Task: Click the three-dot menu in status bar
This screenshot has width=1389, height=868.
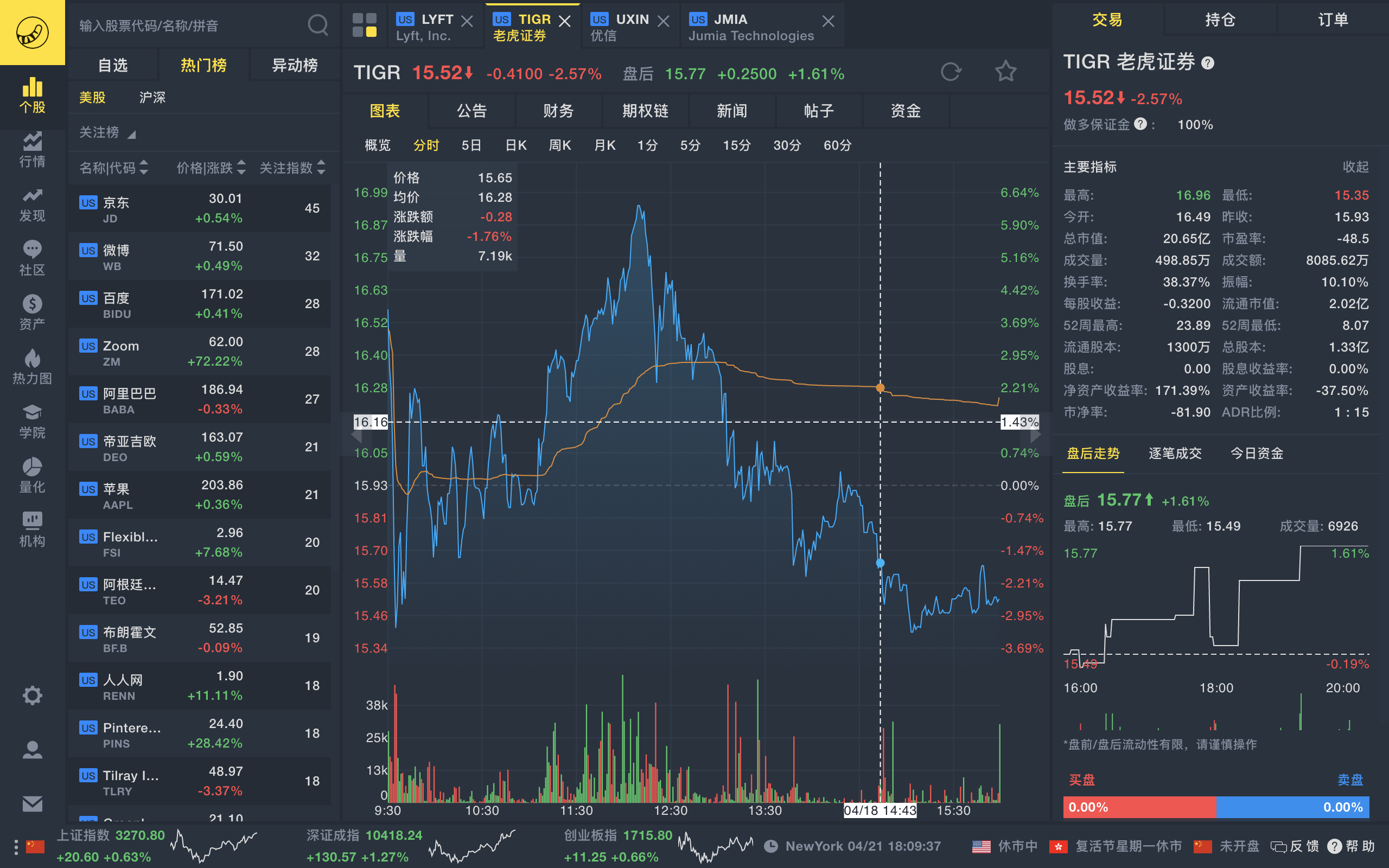Action: pos(16,847)
